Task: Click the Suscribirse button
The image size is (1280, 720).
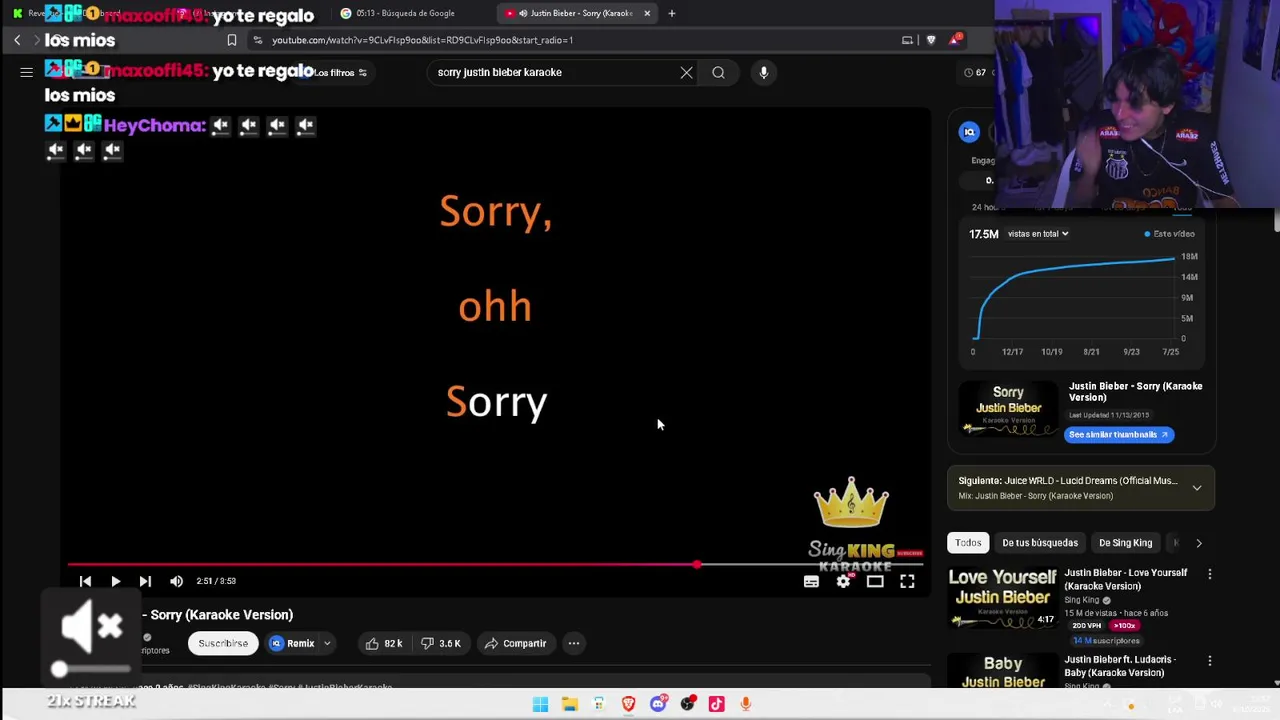Action: tap(223, 643)
